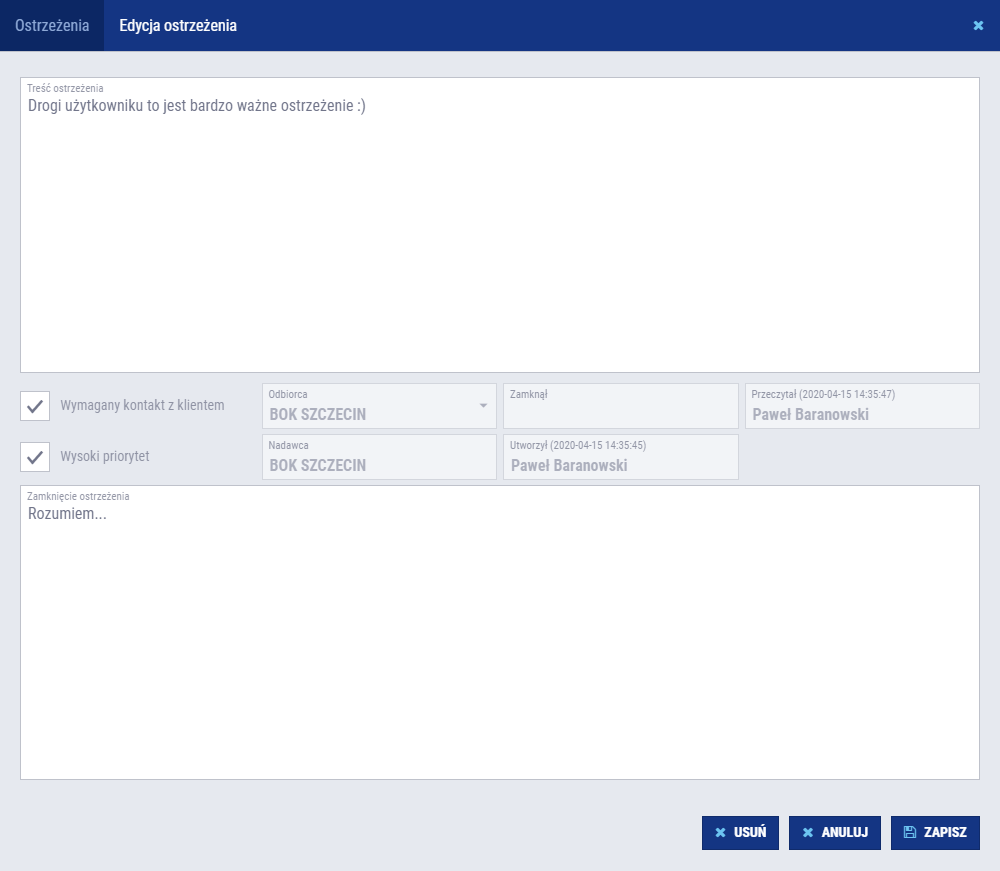Click into the Zamknięcie ostrzeżenia text area

(x=500, y=640)
